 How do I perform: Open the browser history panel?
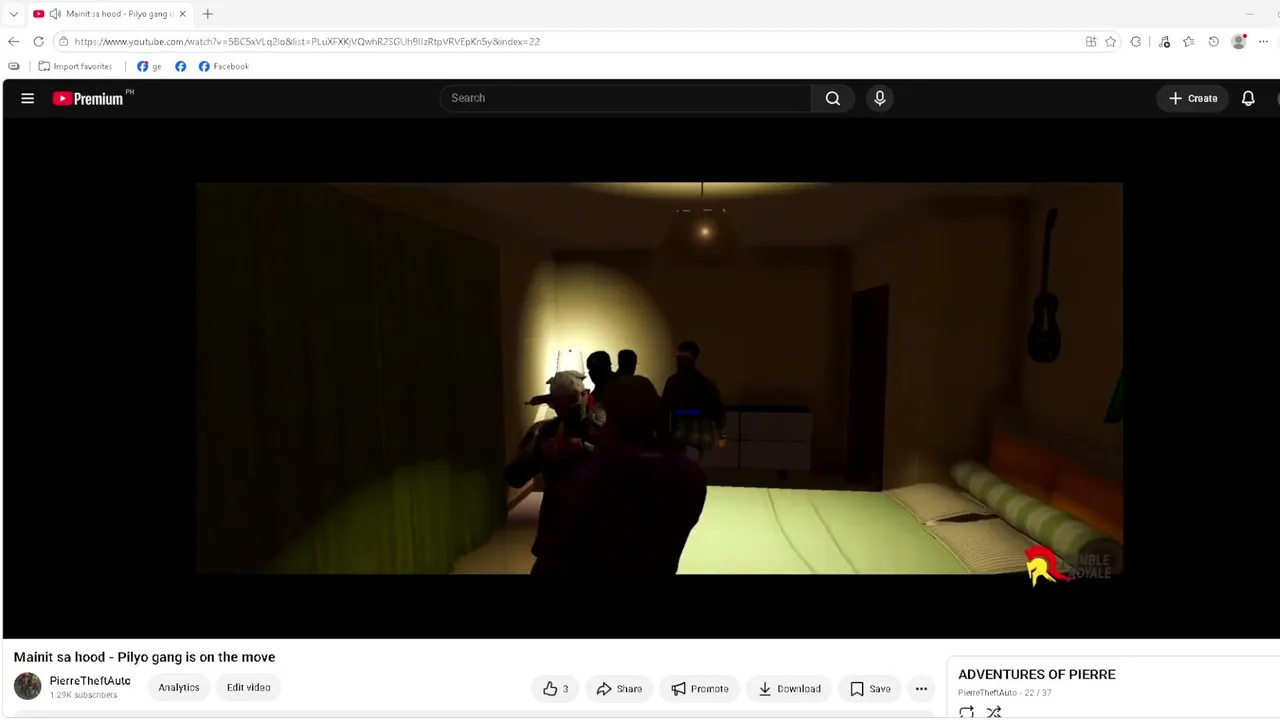[x=1213, y=41]
